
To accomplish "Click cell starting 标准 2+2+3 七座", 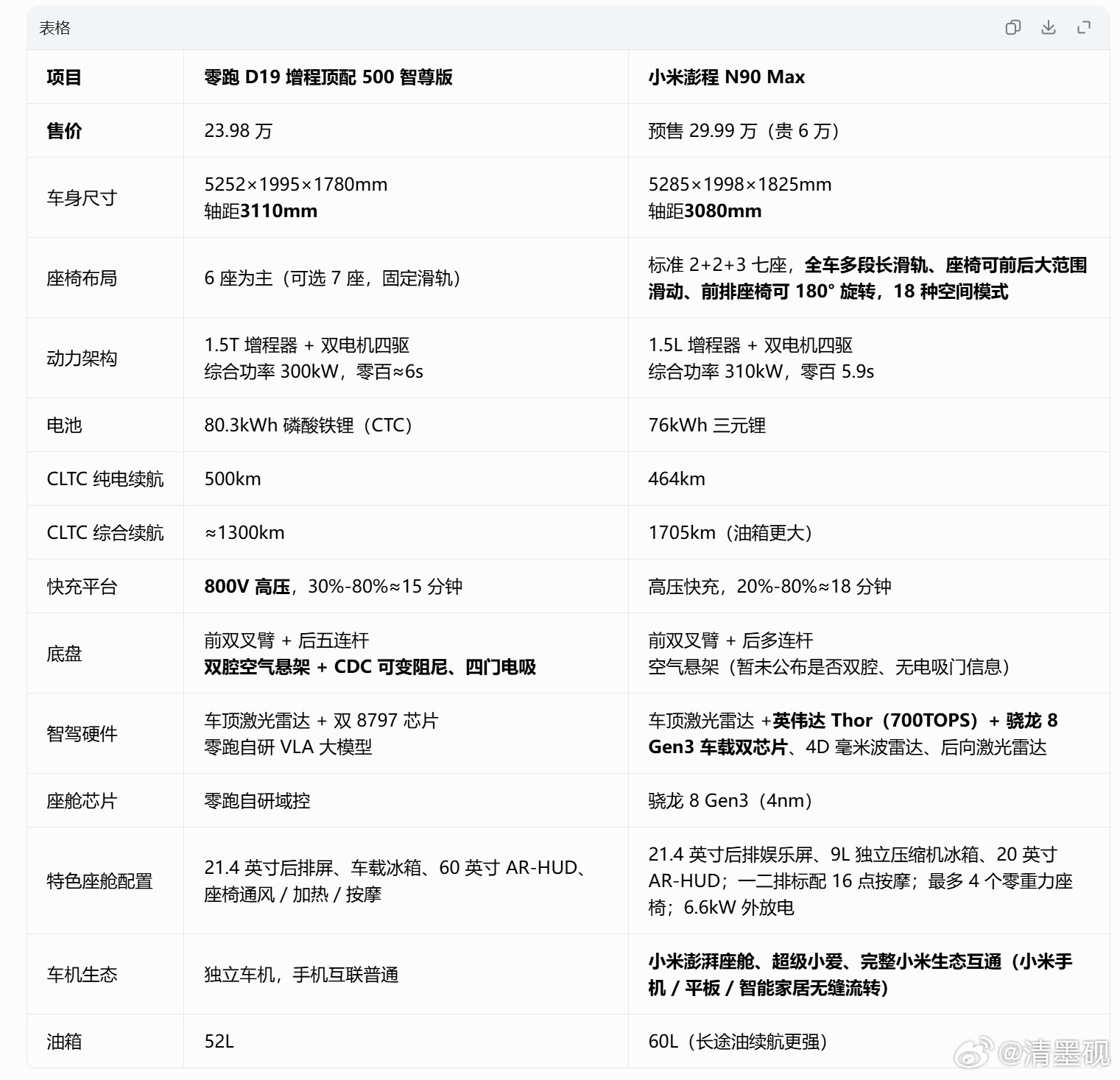I will pyautogui.click(x=867, y=278).
